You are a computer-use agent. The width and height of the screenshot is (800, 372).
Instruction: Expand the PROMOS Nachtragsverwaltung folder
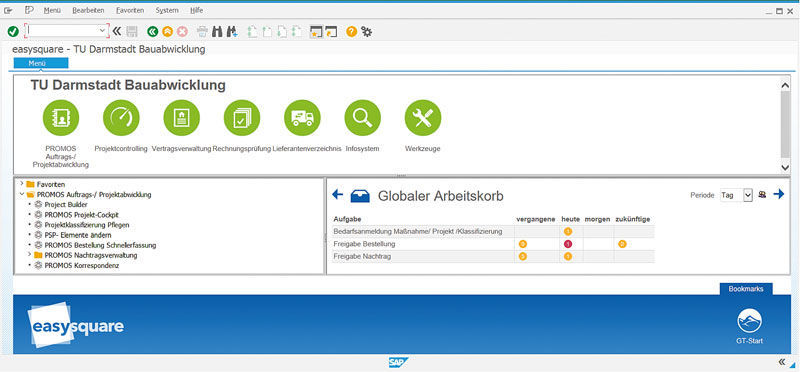[x=30, y=255]
